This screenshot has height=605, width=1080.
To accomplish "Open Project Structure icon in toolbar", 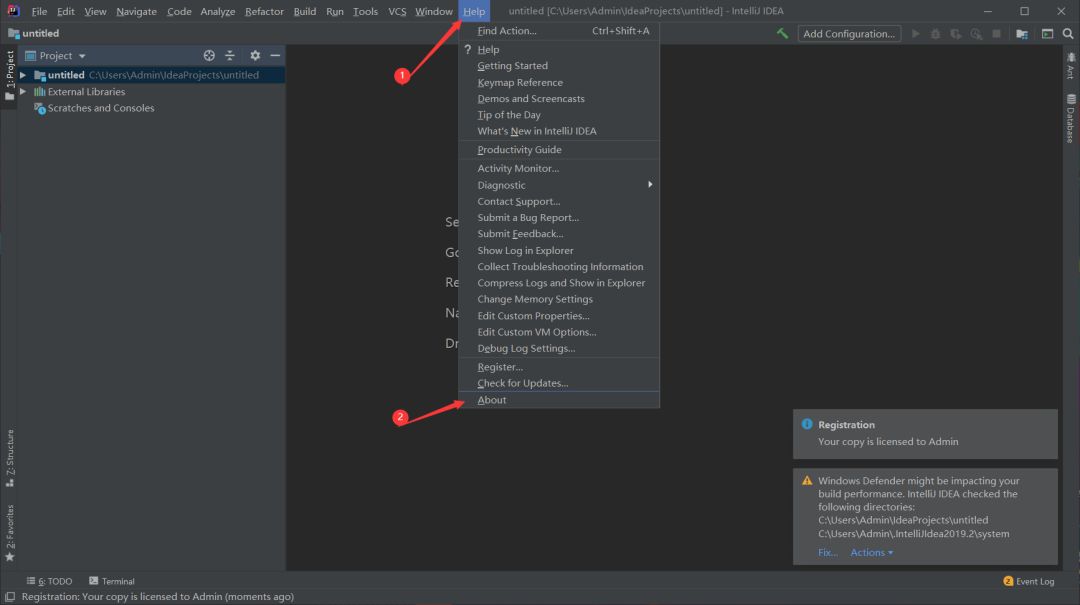I will tap(1022, 33).
